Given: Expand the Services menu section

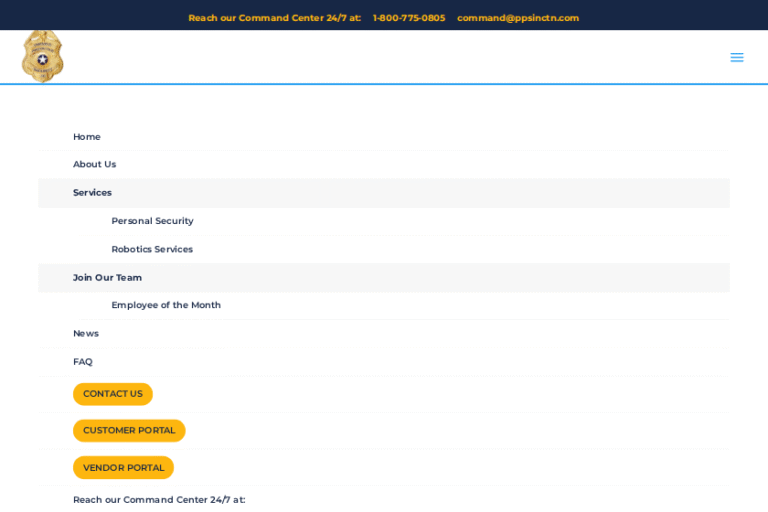Looking at the screenshot, I should 92,193.
